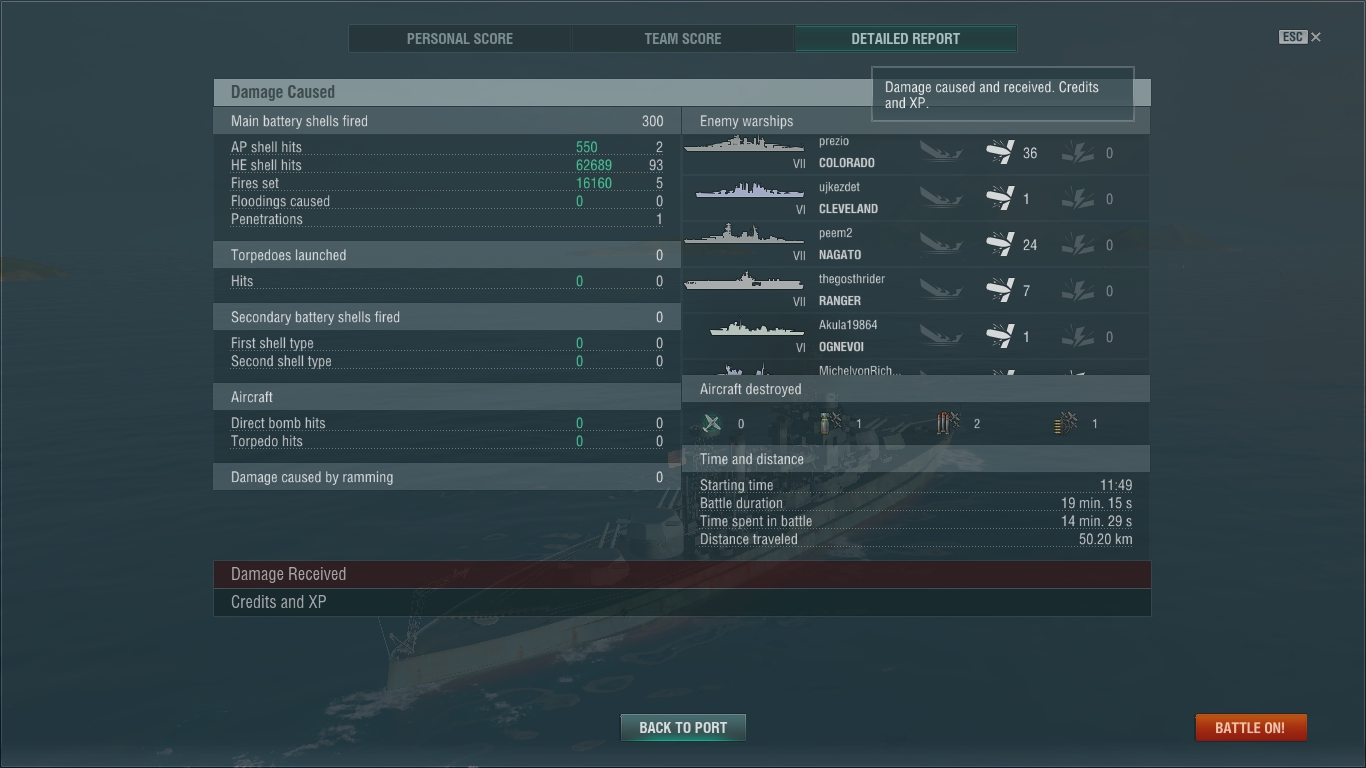1366x768 pixels.
Task: Click the dimmed lightning icon in Ranger row
Action: (1078, 291)
